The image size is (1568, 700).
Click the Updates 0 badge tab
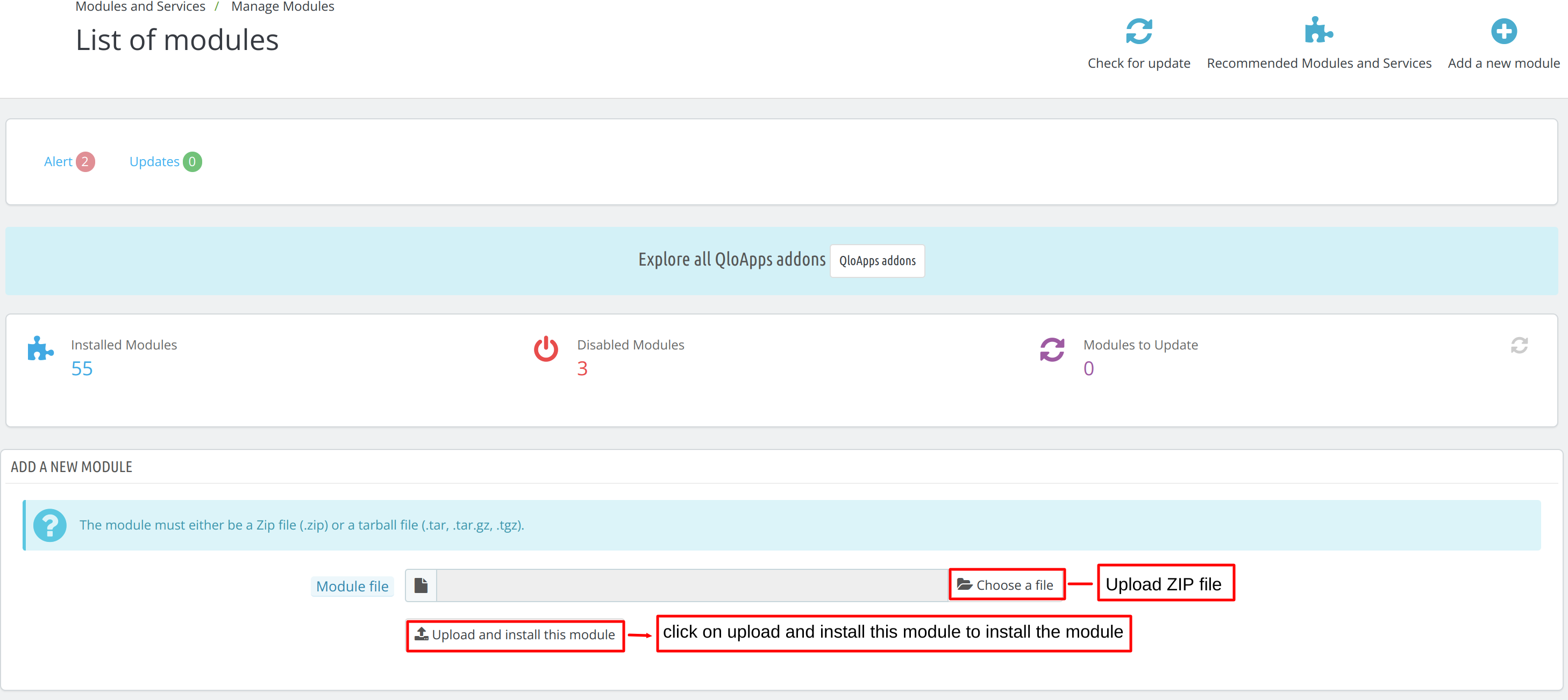tap(162, 161)
